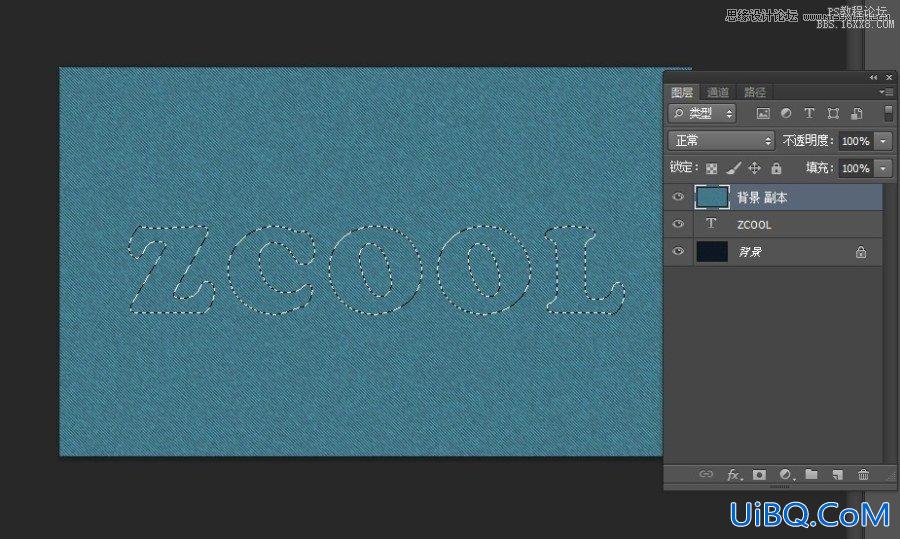Filter layers by adjustment layer icon
The height and width of the screenshot is (539, 900).
click(x=786, y=114)
